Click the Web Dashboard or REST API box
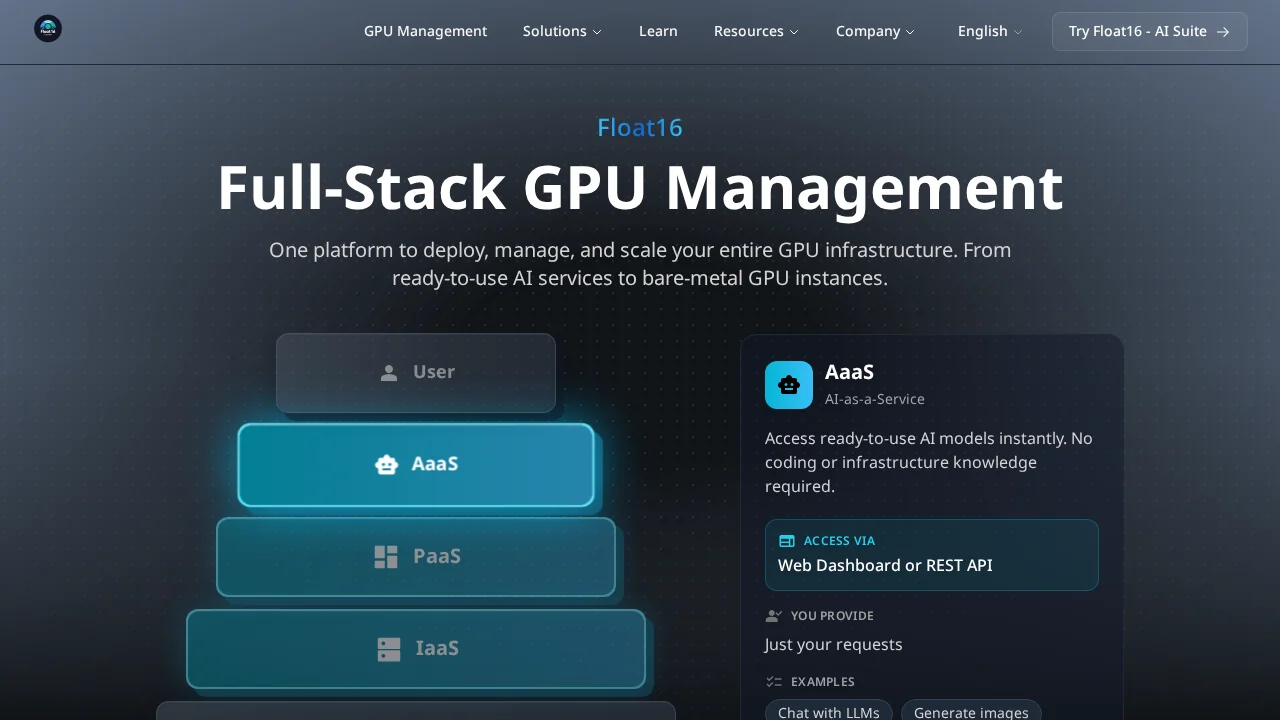 931,555
